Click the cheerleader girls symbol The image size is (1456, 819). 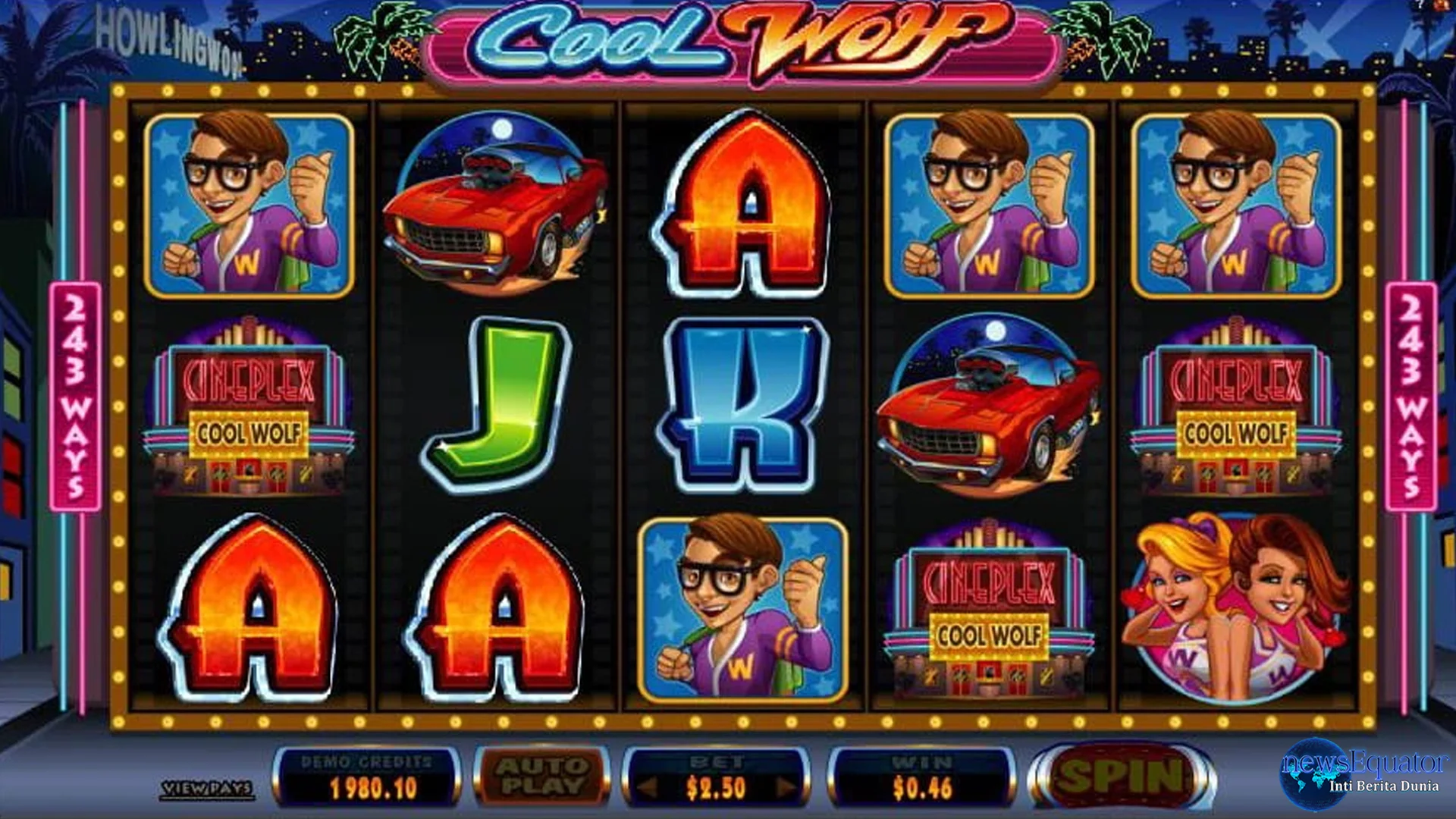coord(1236,607)
